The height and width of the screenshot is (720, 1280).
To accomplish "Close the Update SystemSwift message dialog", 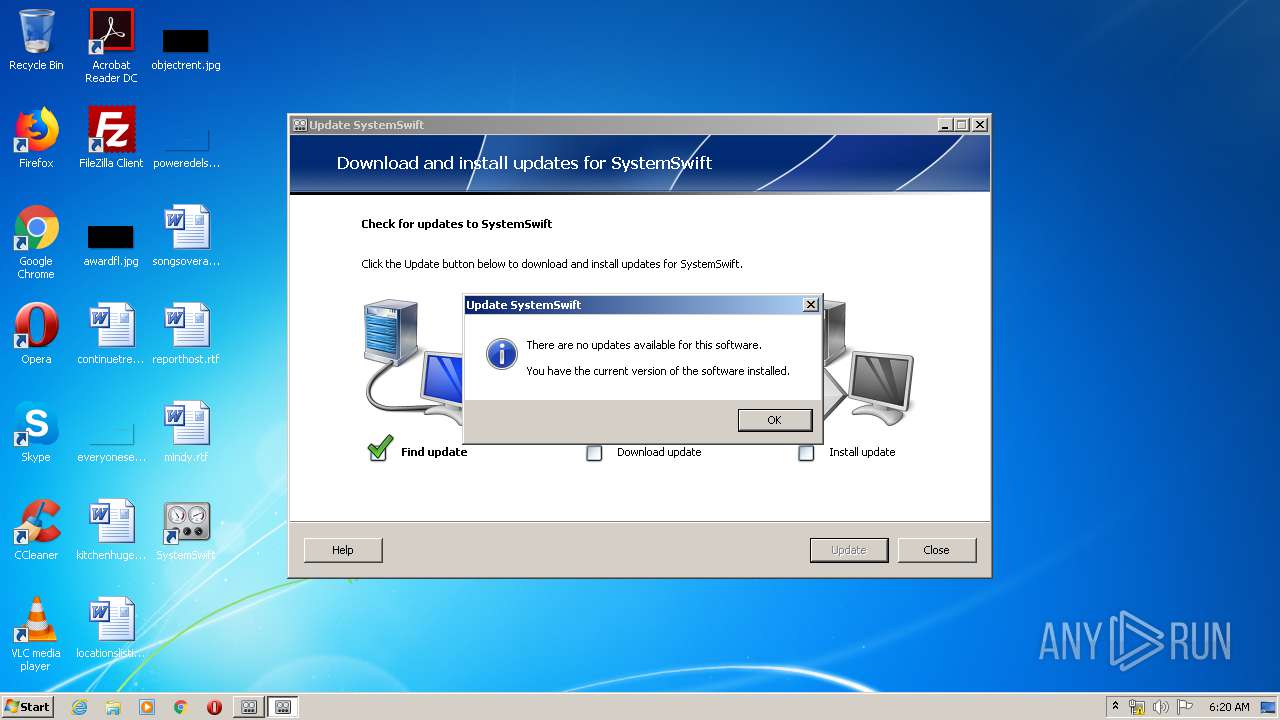I will tap(811, 305).
